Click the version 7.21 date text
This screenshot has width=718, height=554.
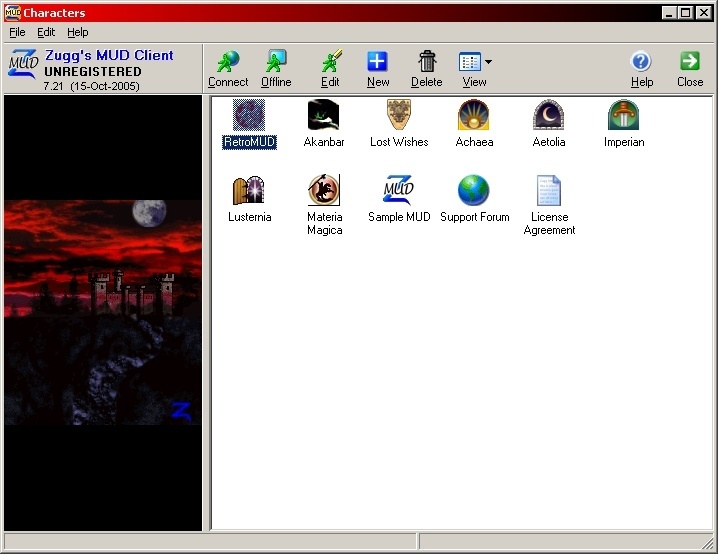pyautogui.click(x=92, y=86)
